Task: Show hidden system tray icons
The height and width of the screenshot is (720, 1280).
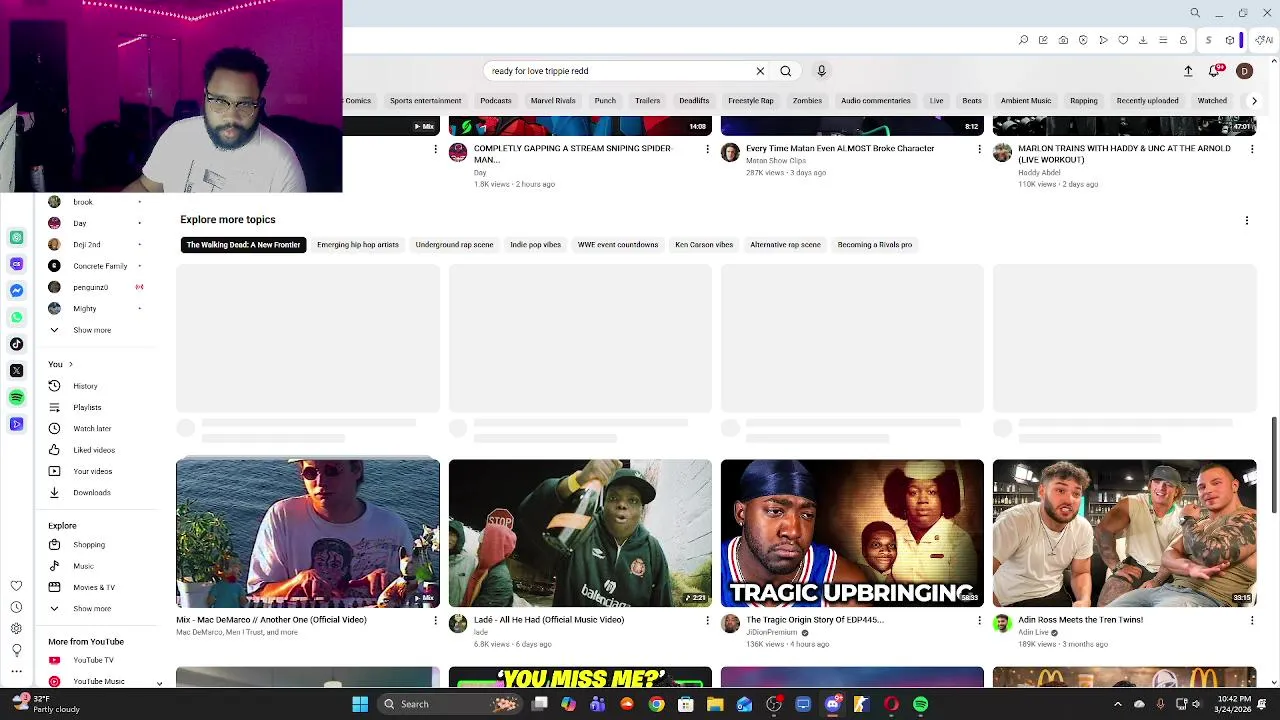Action: click(x=1117, y=704)
